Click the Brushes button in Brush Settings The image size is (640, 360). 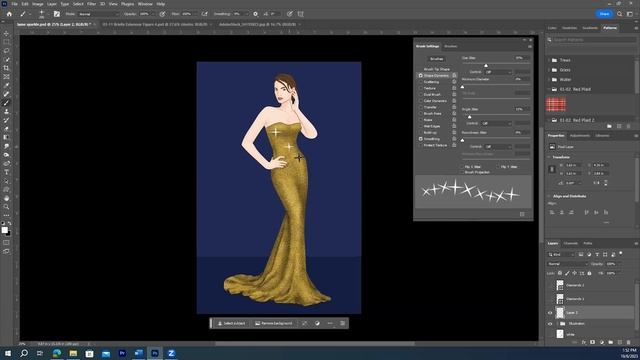(x=437, y=59)
